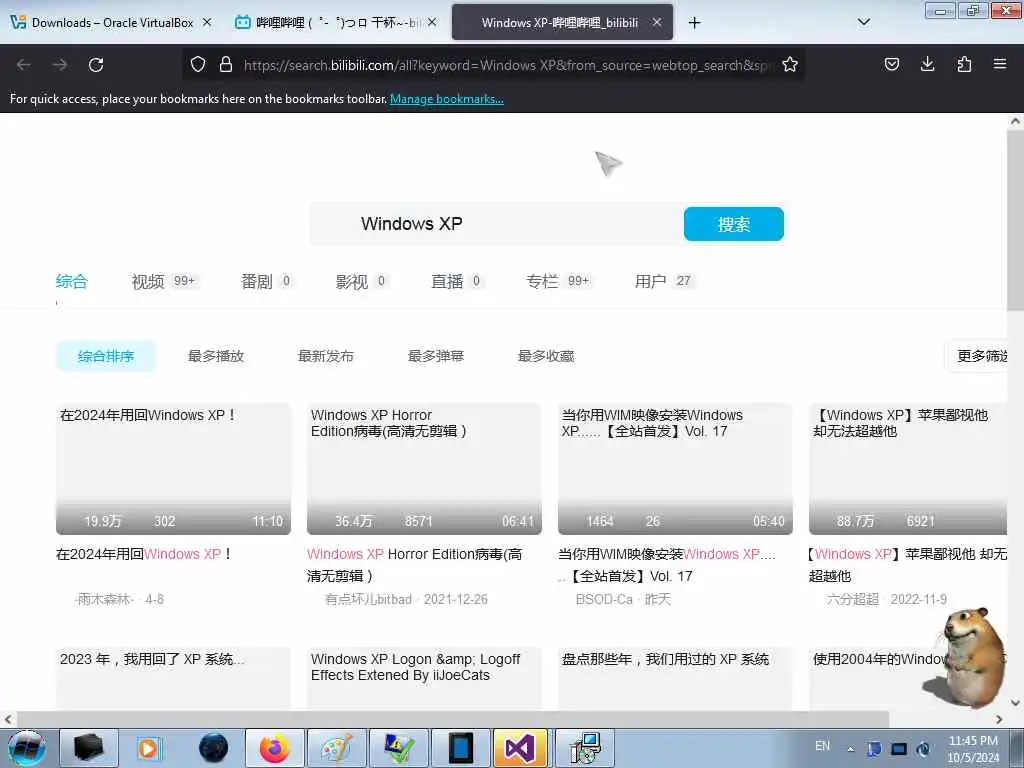1024x768 pixels.
Task: Open uploader -雨木森林- profile
Action: pyautogui.click(x=104, y=600)
